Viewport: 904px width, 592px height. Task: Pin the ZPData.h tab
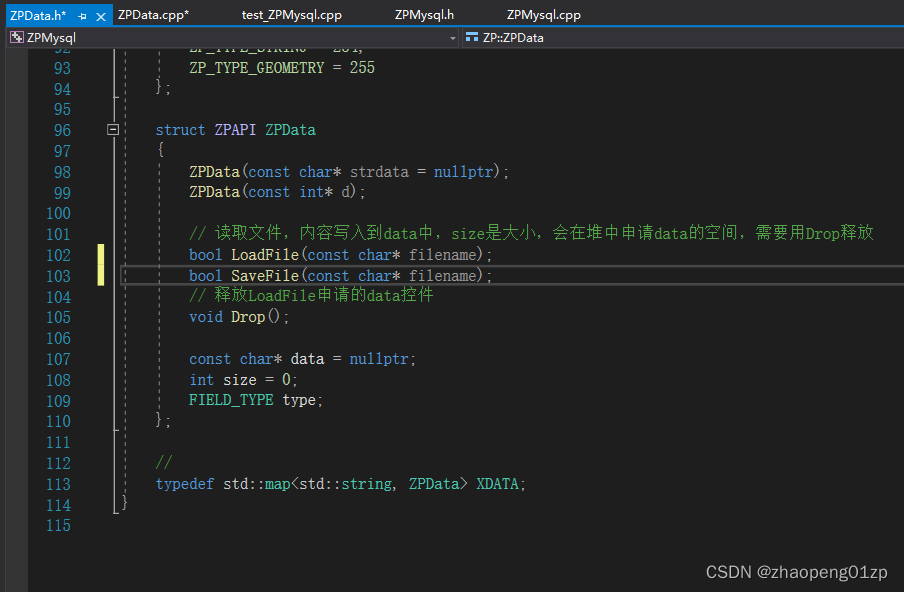point(82,16)
